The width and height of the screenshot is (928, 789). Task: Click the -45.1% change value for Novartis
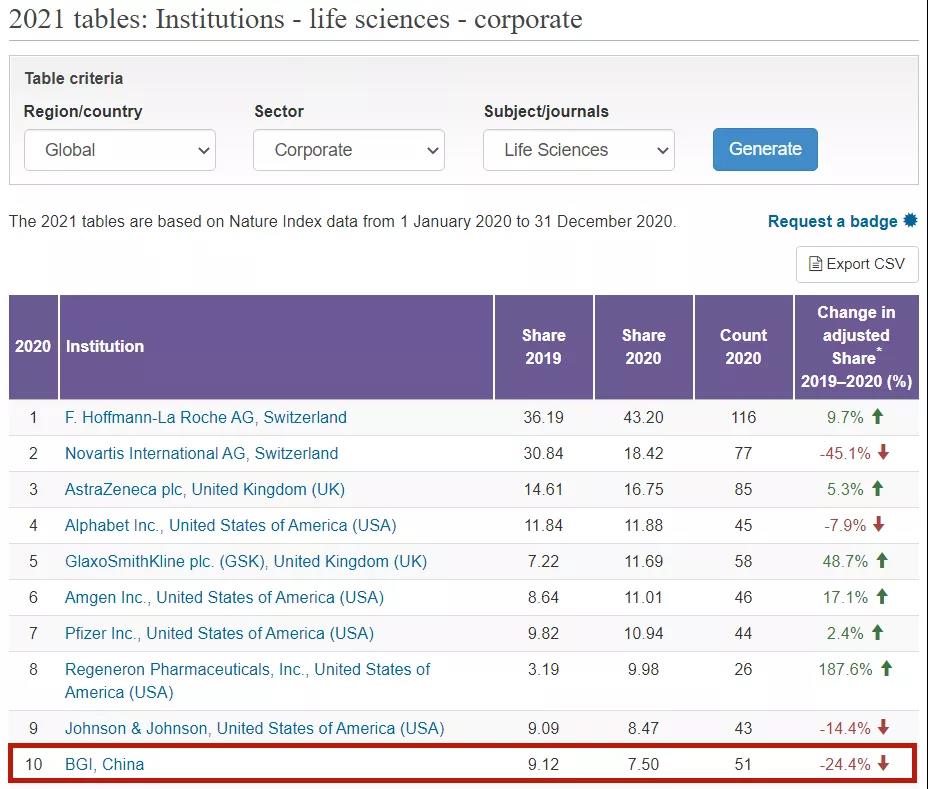click(845, 454)
